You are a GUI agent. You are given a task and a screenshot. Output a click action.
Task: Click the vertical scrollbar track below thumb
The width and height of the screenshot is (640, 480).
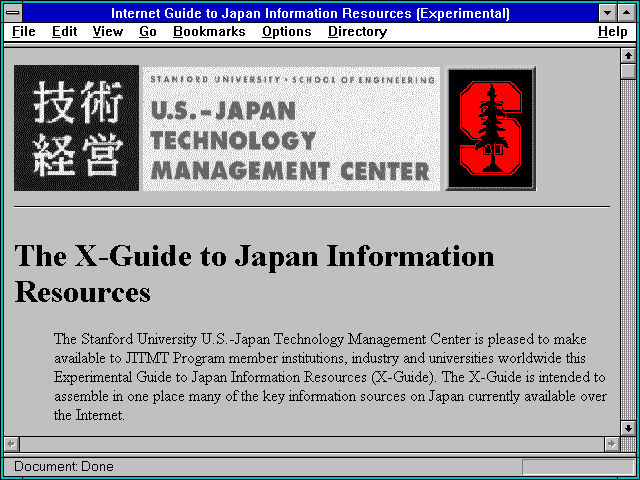[628, 250]
